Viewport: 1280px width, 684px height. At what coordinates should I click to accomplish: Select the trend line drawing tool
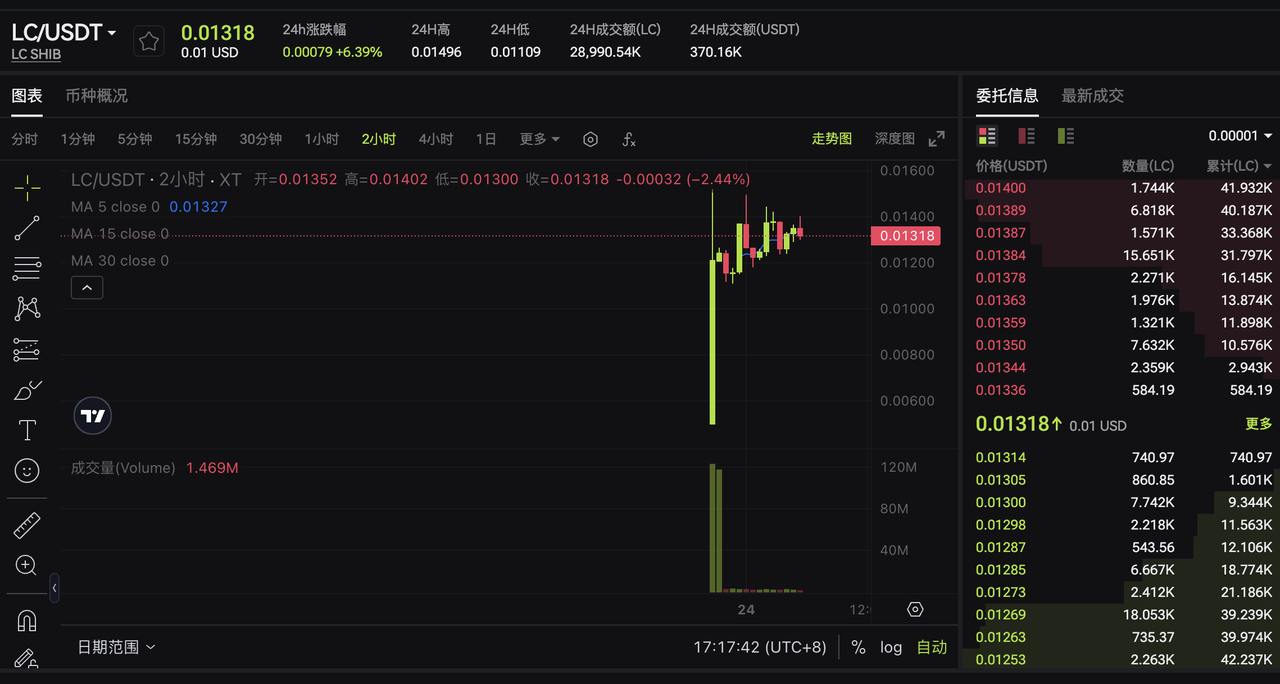27,228
